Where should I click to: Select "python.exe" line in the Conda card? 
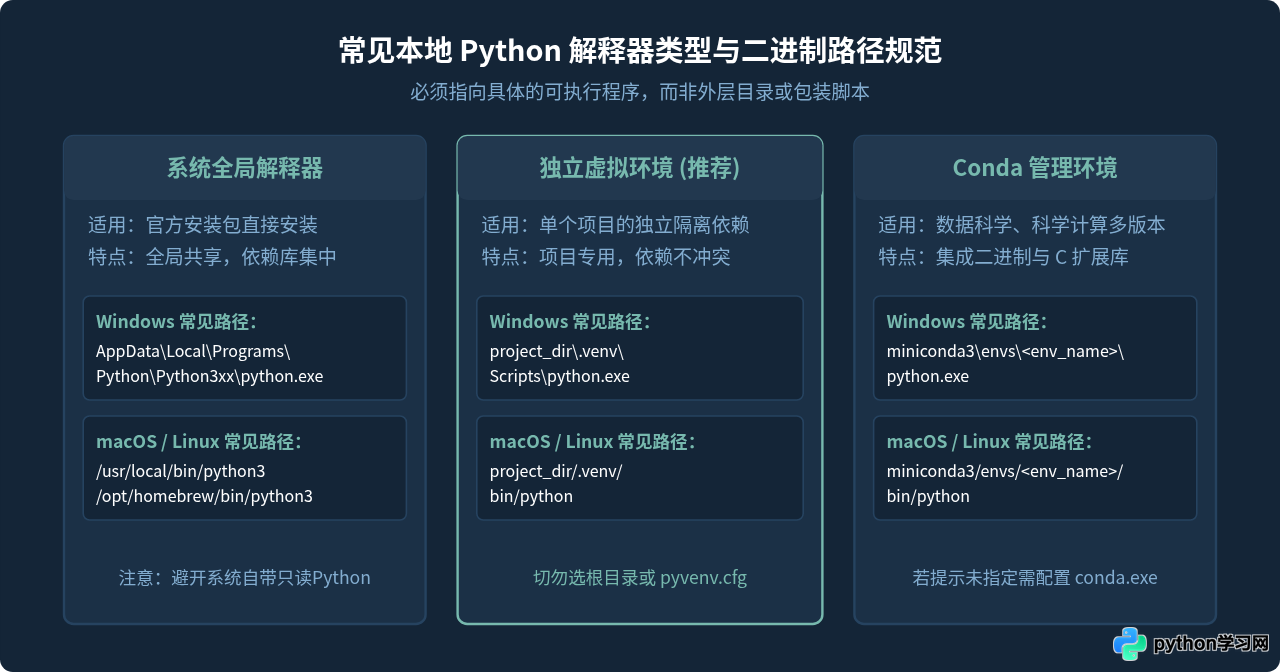[928, 377]
